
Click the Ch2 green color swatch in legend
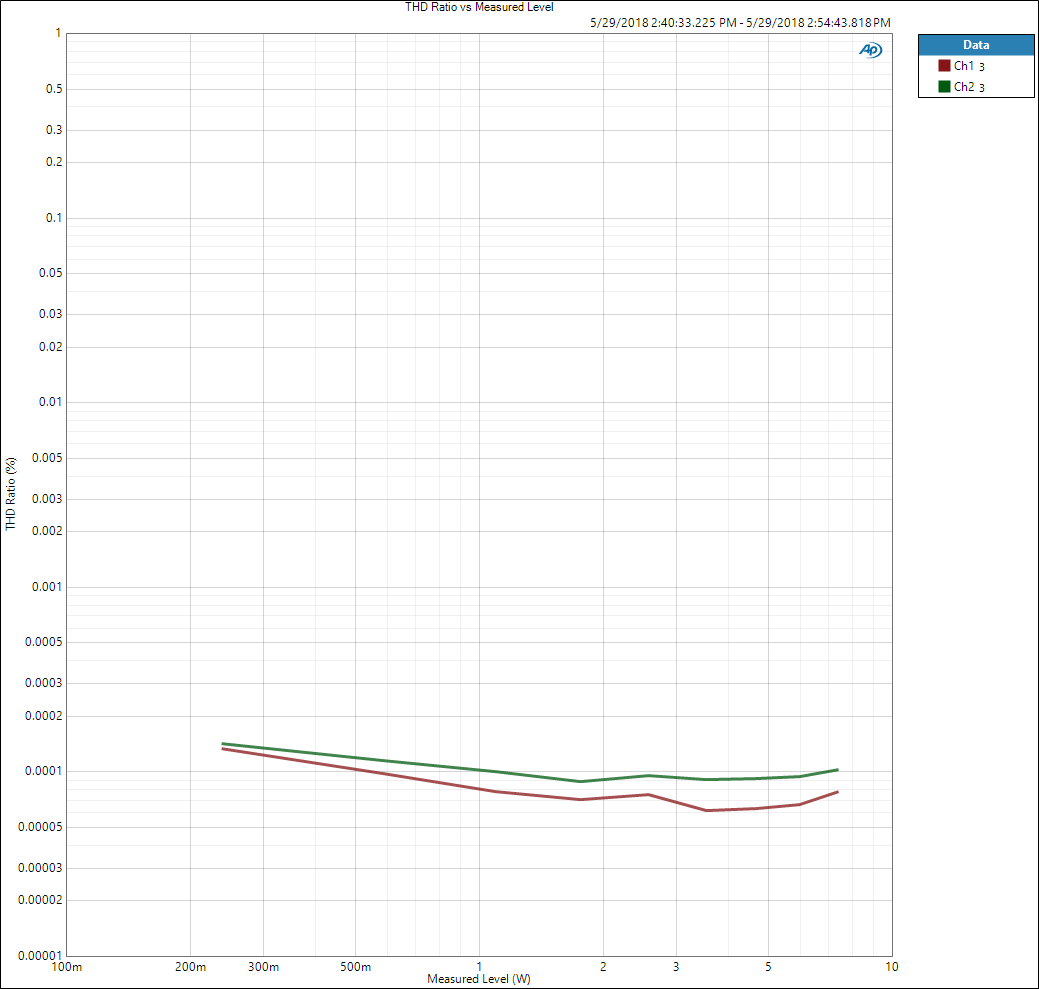[x=944, y=86]
